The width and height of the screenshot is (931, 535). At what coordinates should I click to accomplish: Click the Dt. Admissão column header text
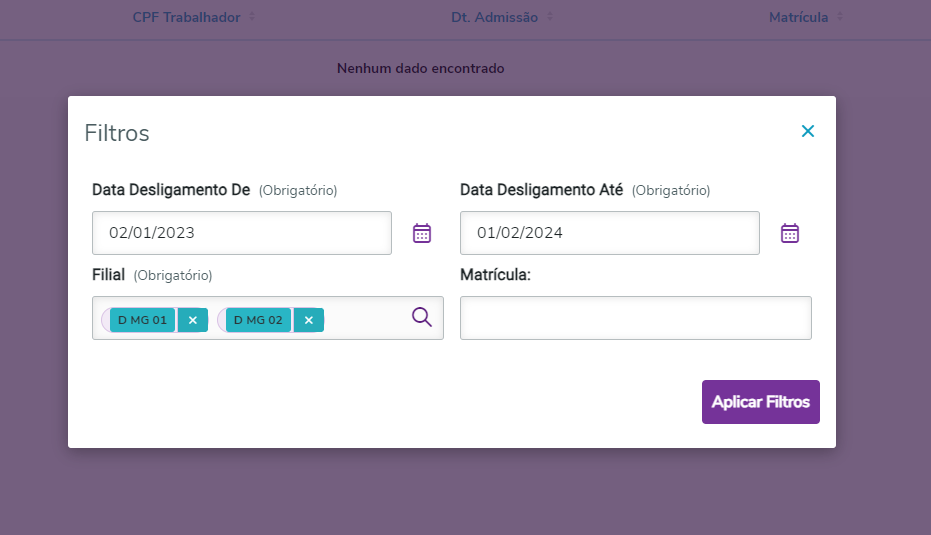coord(488,17)
